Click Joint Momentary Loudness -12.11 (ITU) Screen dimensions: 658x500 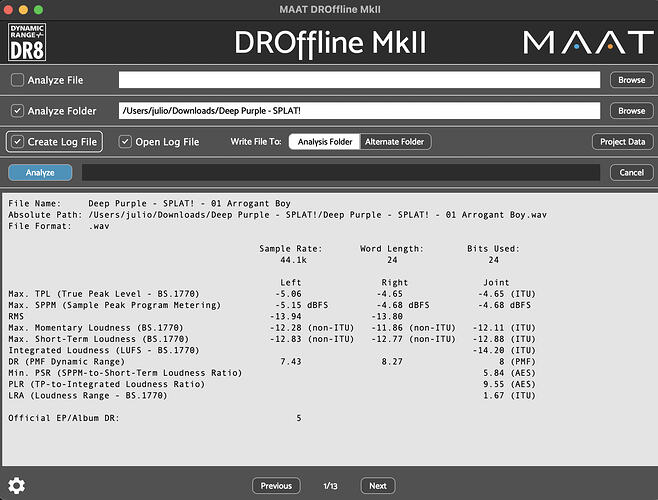pyautogui.click(x=504, y=328)
